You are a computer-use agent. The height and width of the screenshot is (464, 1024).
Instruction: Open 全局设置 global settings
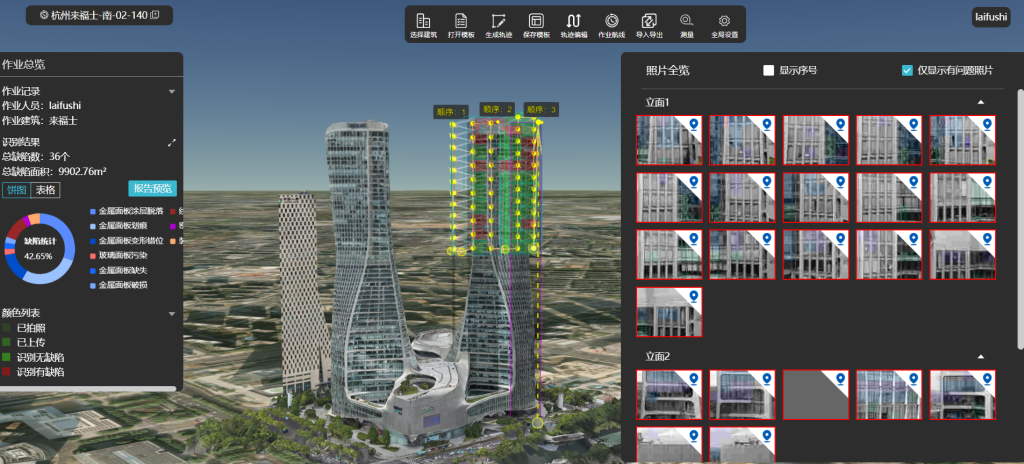(x=724, y=25)
